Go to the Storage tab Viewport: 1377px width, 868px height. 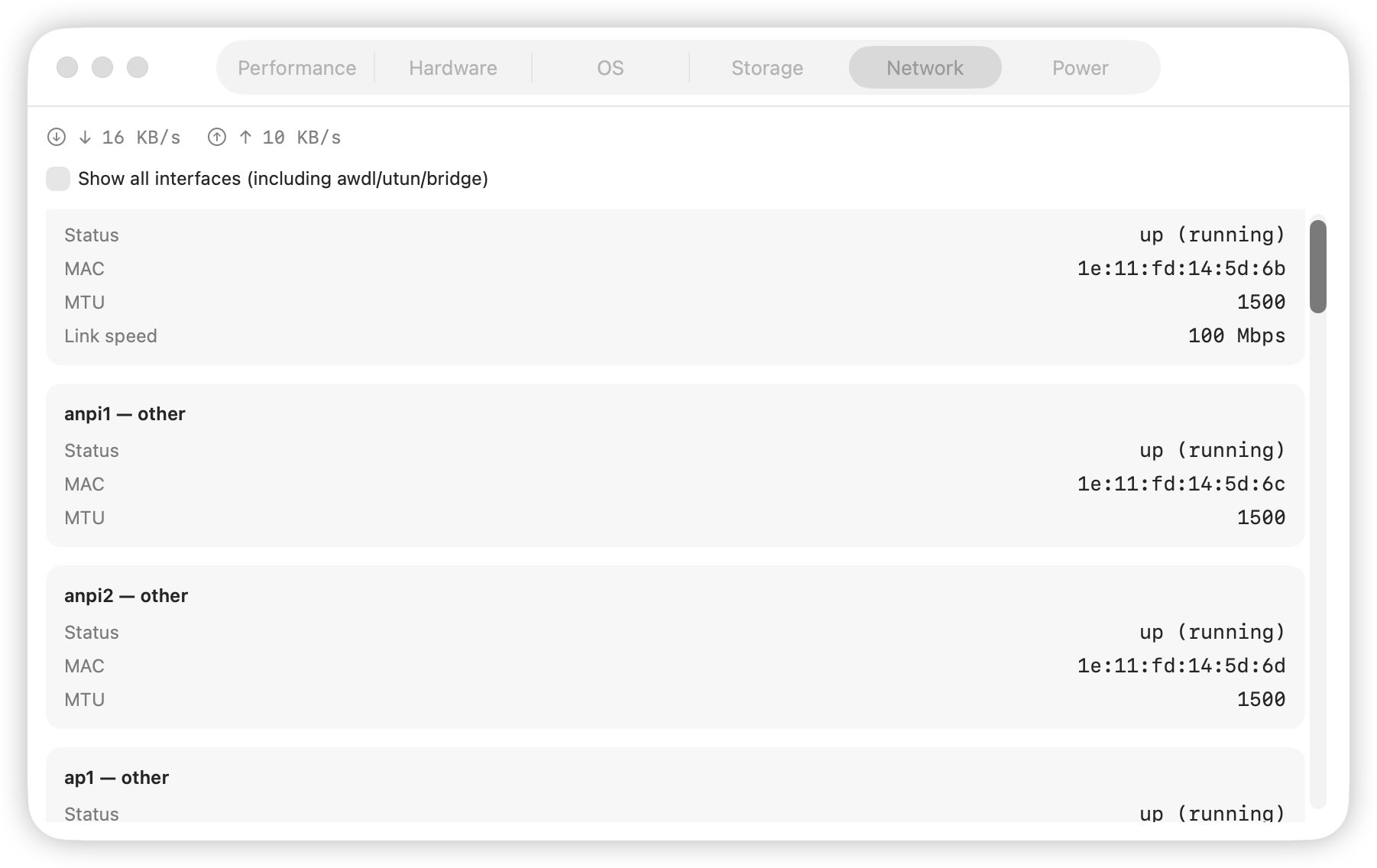coord(766,68)
